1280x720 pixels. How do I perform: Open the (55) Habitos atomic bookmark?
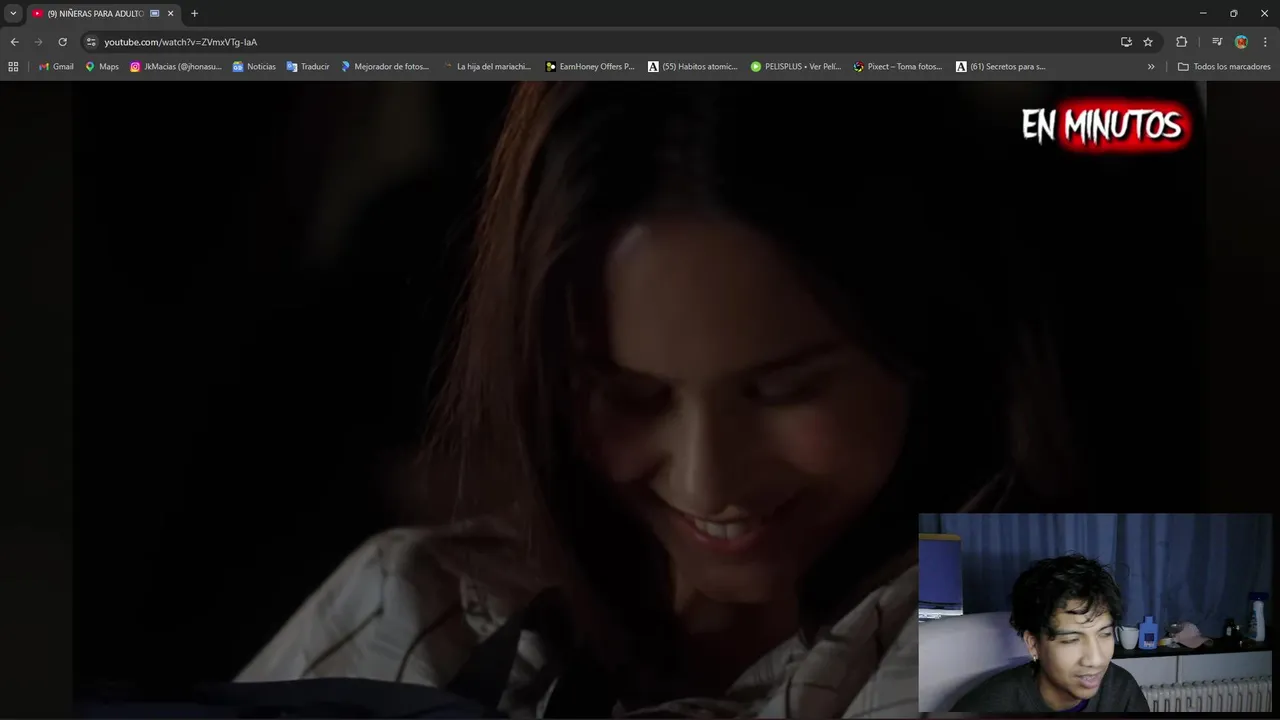click(x=693, y=67)
